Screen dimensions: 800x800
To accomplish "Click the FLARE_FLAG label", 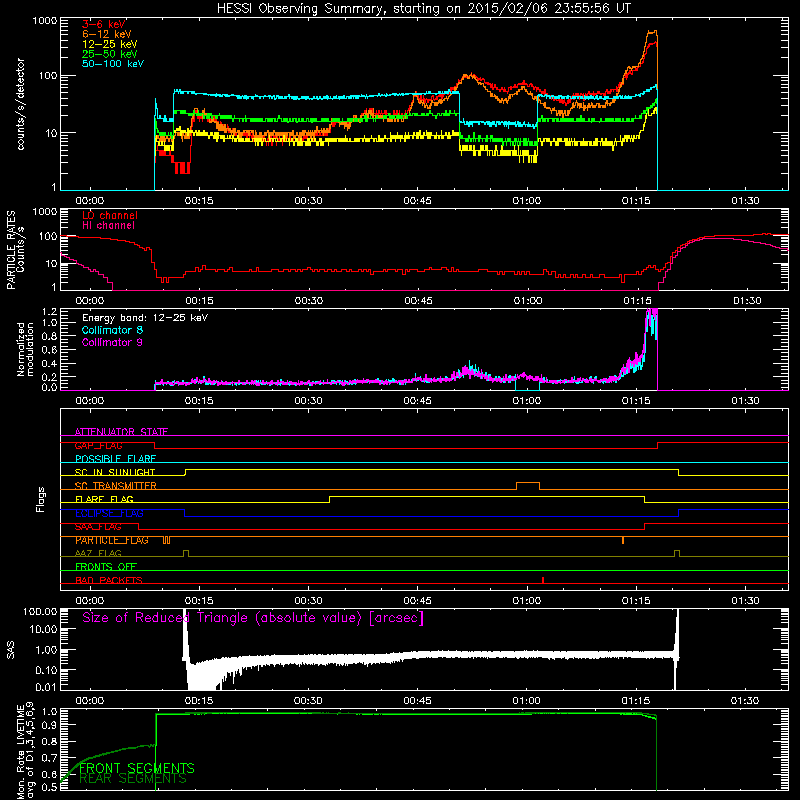I will [104, 499].
